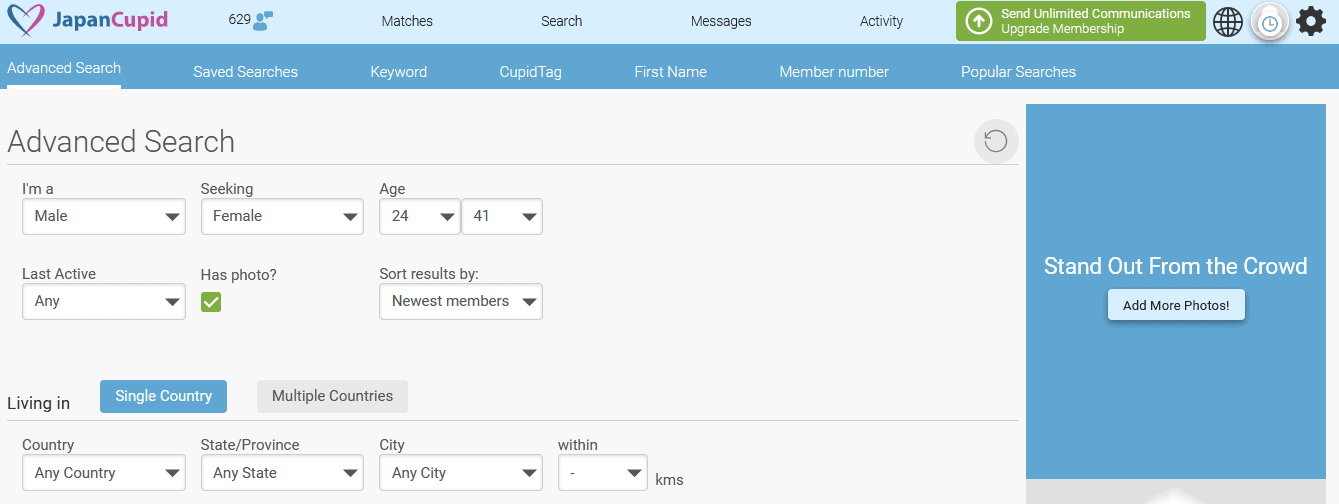The width and height of the screenshot is (1339, 504).
Task: Open settings gear icon
Action: (1311, 21)
